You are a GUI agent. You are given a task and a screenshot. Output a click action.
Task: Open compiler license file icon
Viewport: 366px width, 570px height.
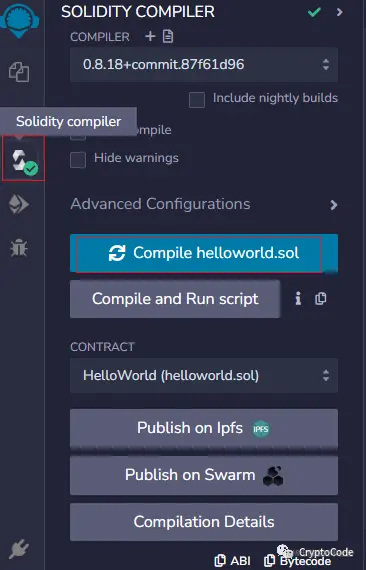(x=168, y=36)
